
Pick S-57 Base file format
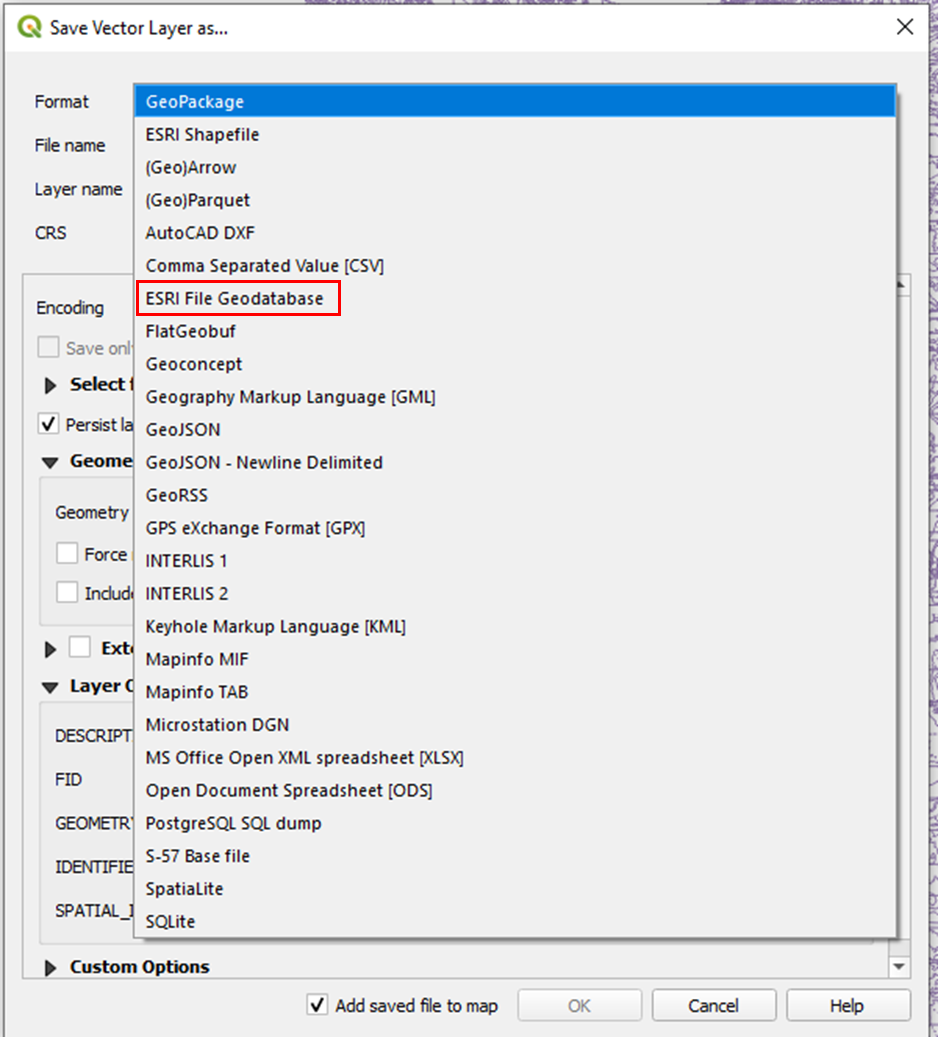pos(515,856)
